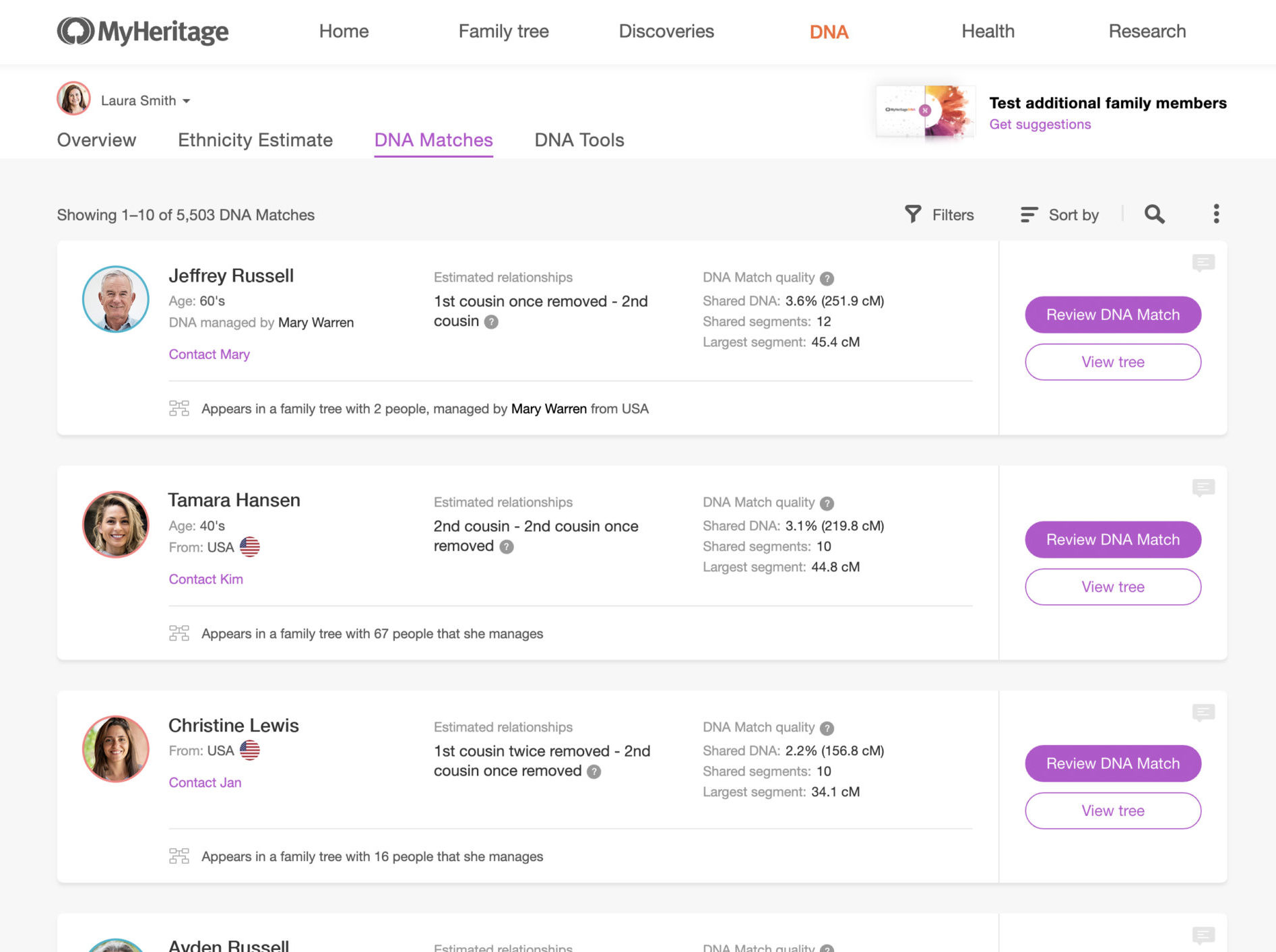Open the three-dot more options menu
The image size is (1276, 952).
coord(1216,214)
